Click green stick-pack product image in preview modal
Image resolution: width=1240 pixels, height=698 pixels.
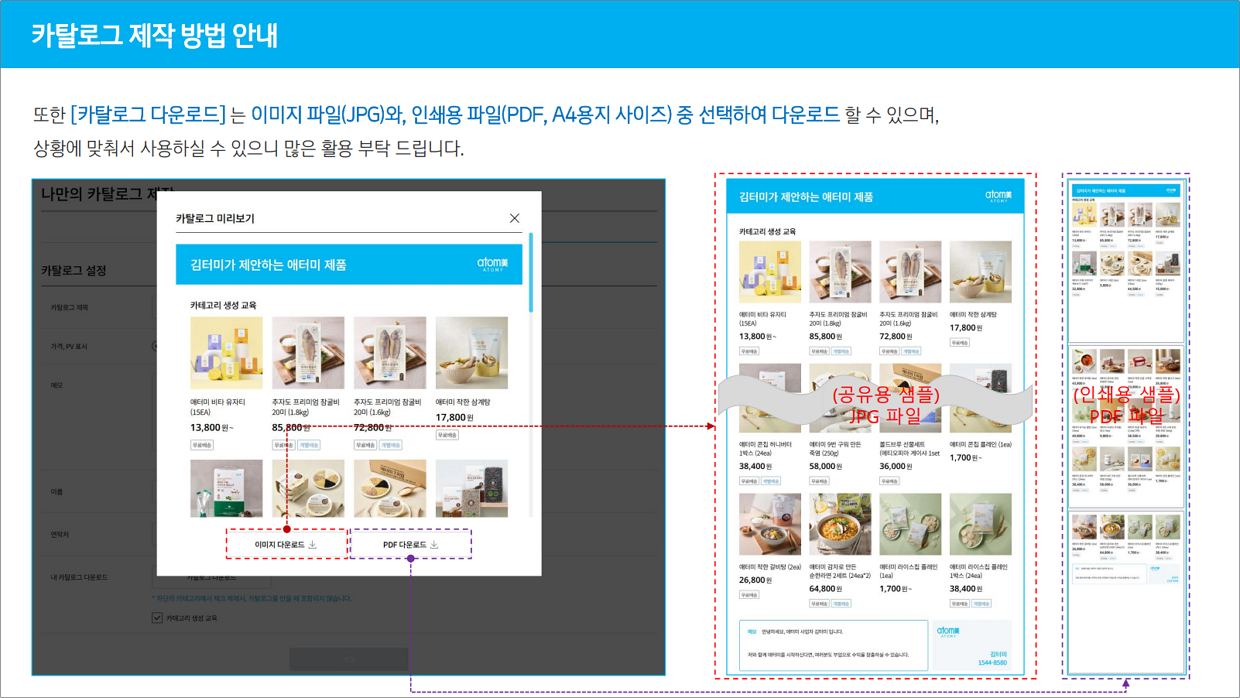click(227, 489)
